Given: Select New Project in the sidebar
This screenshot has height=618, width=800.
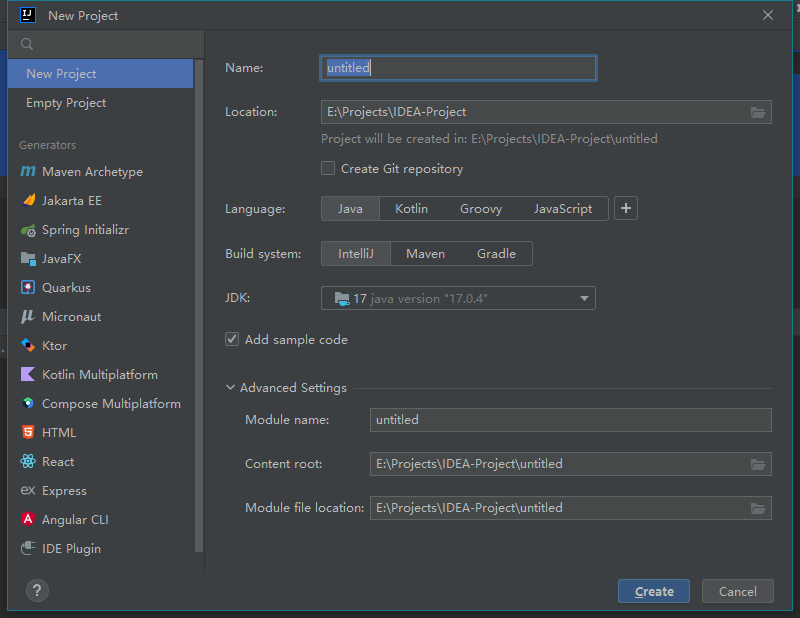Looking at the screenshot, I should point(101,73).
